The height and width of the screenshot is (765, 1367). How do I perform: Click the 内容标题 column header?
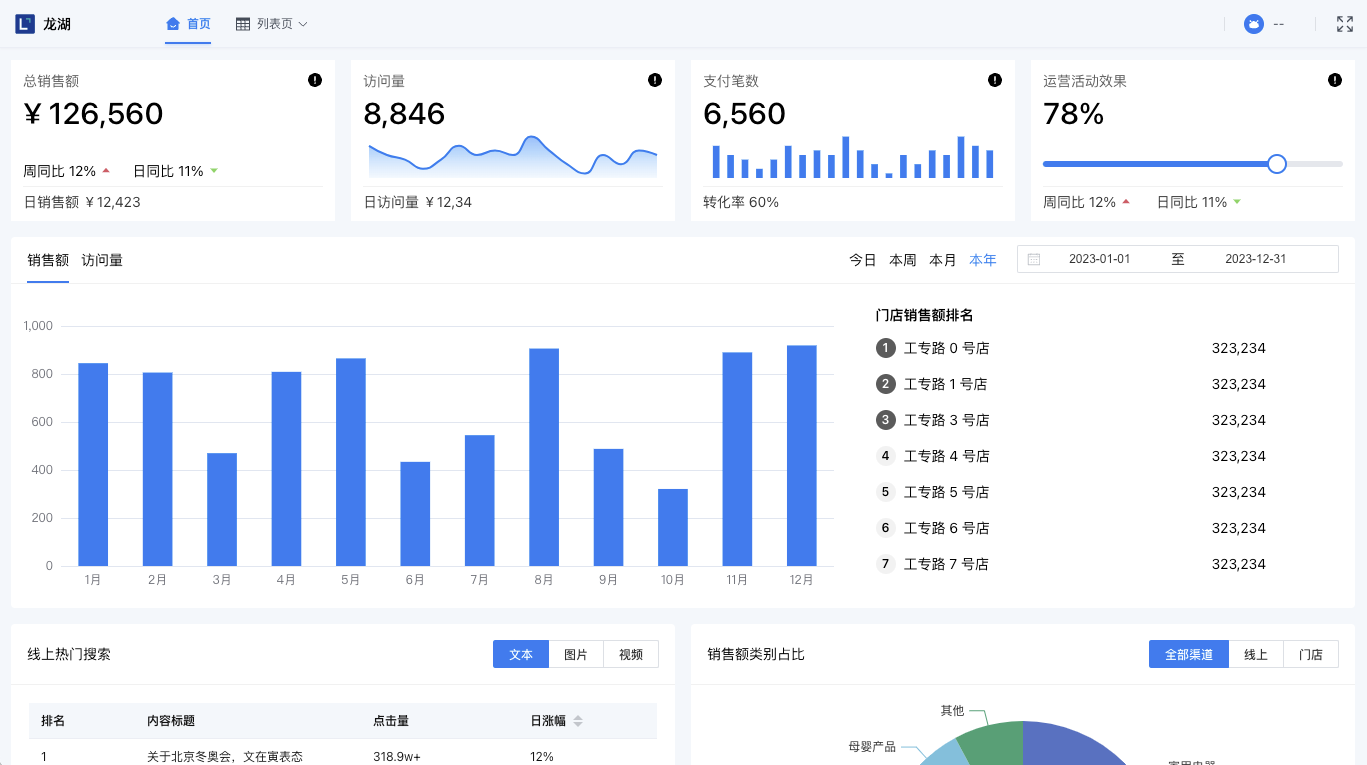(x=171, y=721)
